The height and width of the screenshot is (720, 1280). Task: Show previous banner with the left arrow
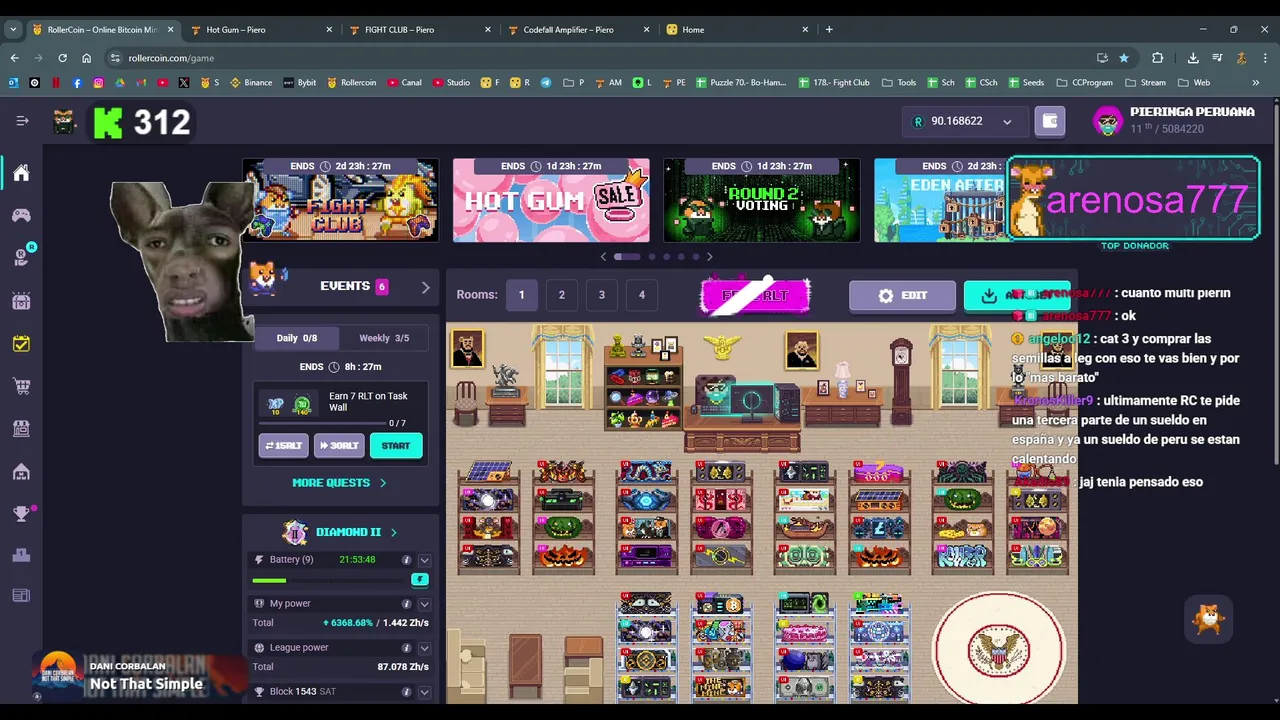[603, 257]
